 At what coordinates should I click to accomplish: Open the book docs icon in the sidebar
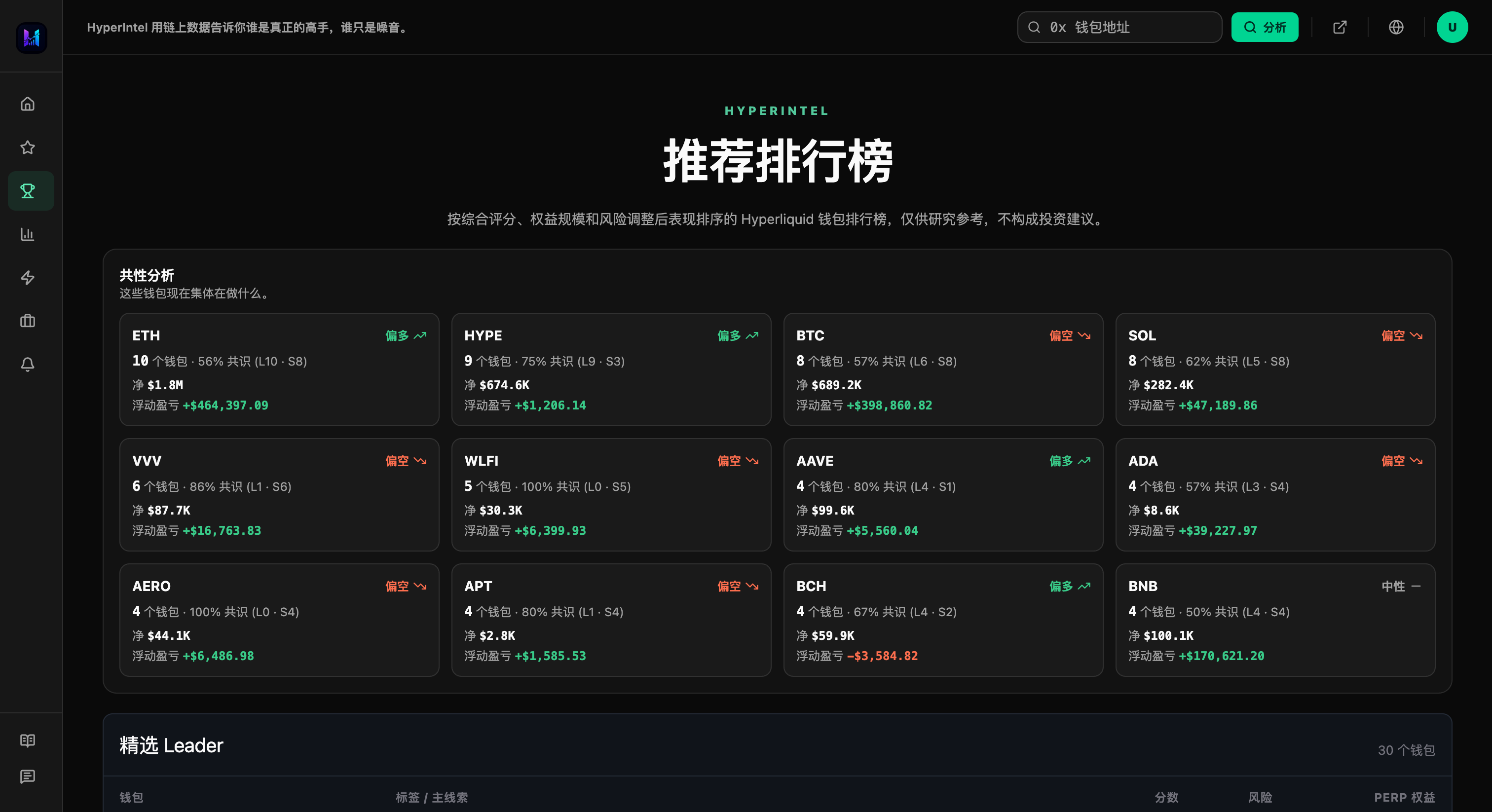pyautogui.click(x=28, y=740)
